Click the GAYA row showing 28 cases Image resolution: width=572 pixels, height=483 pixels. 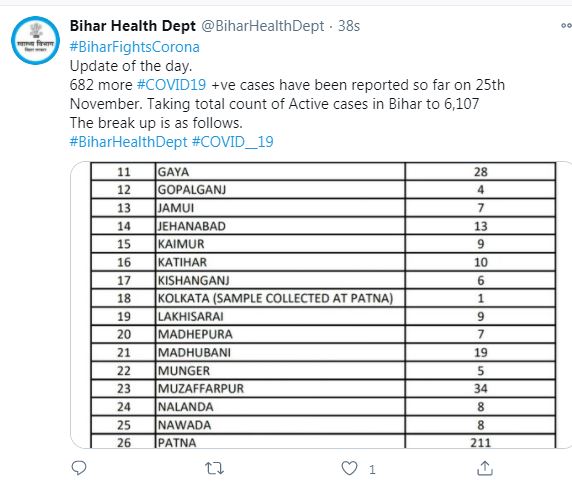(x=323, y=171)
